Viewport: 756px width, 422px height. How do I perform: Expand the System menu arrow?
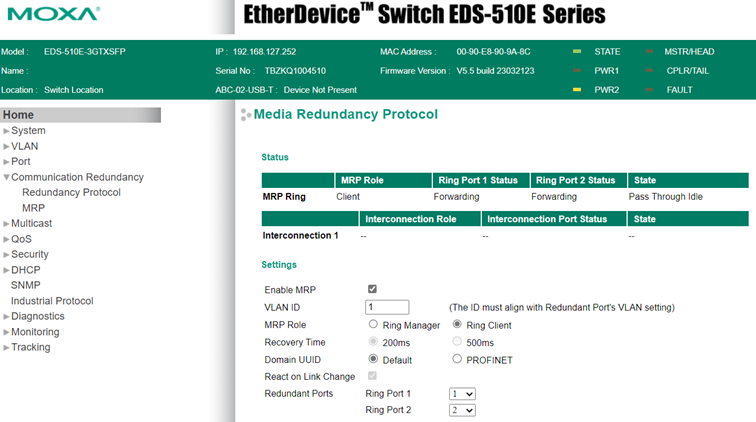[6, 131]
